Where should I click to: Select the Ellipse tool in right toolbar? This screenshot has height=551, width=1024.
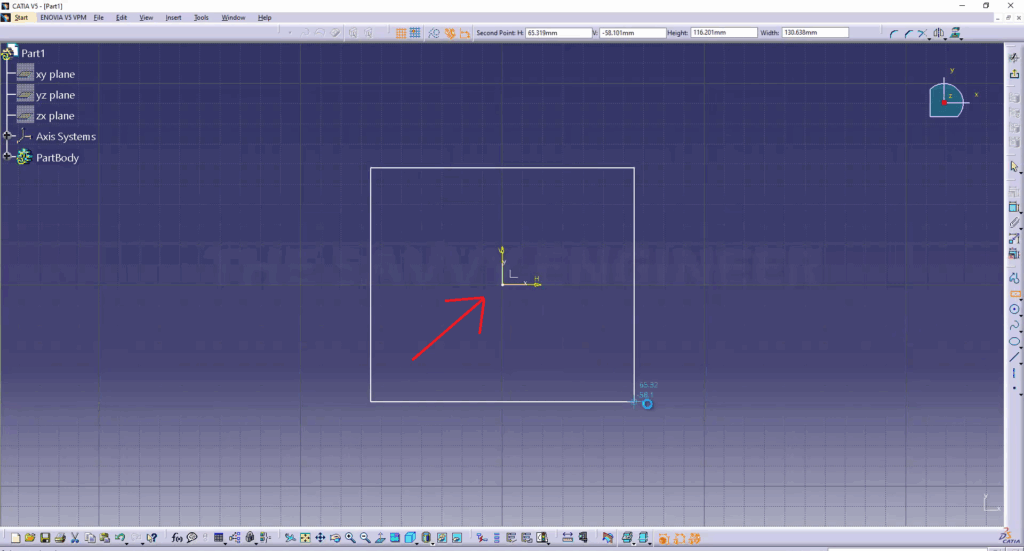coord(1014,341)
